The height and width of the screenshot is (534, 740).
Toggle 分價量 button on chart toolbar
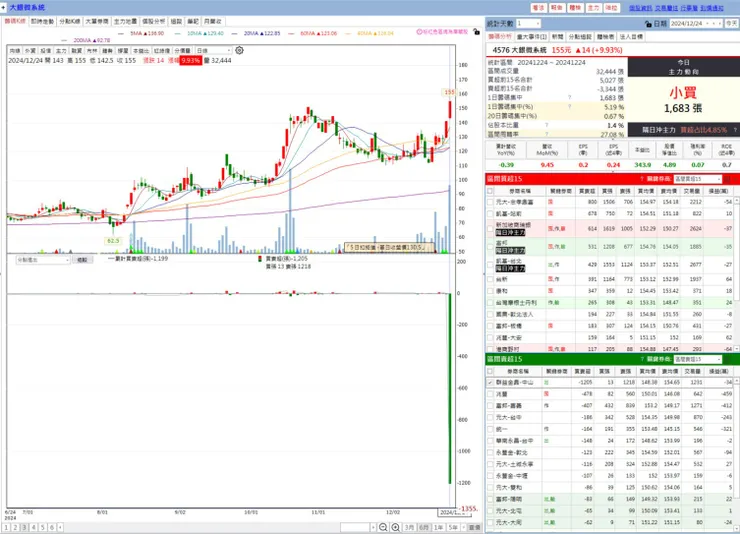coord(182,50)
